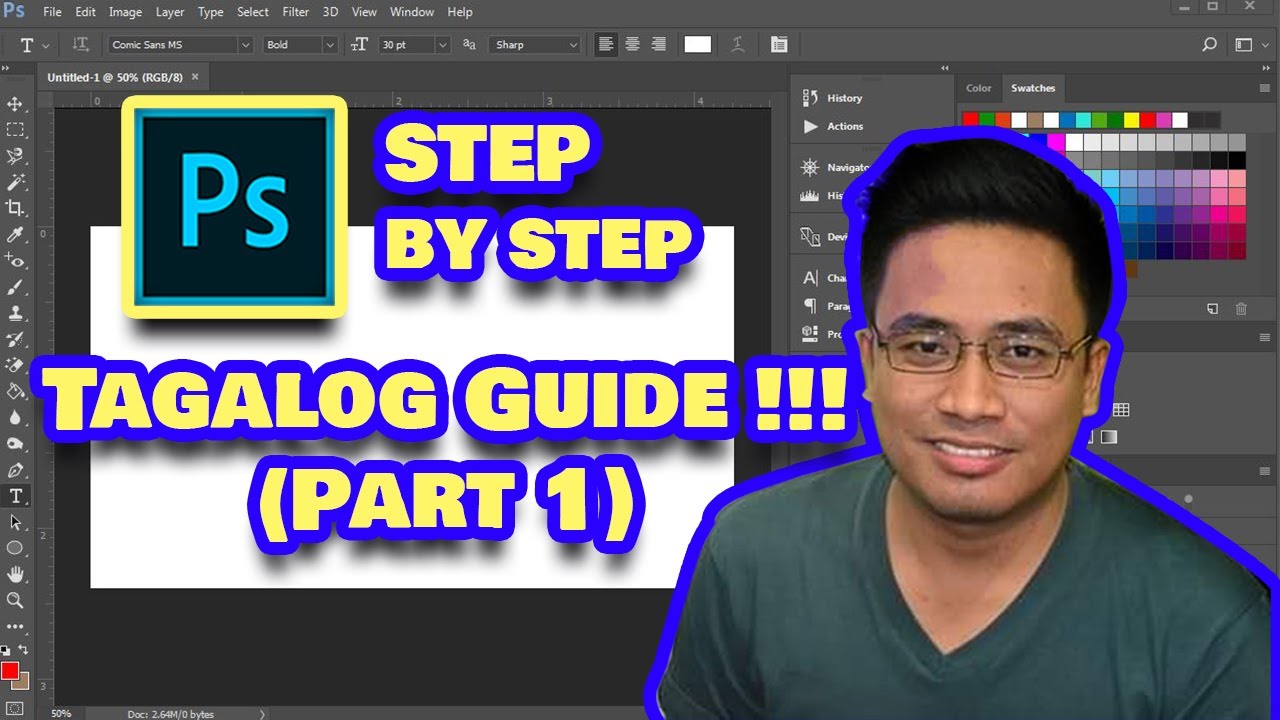Screen dimensions: 1280x720
Task: Align text left
Action: tap(606, 44)
